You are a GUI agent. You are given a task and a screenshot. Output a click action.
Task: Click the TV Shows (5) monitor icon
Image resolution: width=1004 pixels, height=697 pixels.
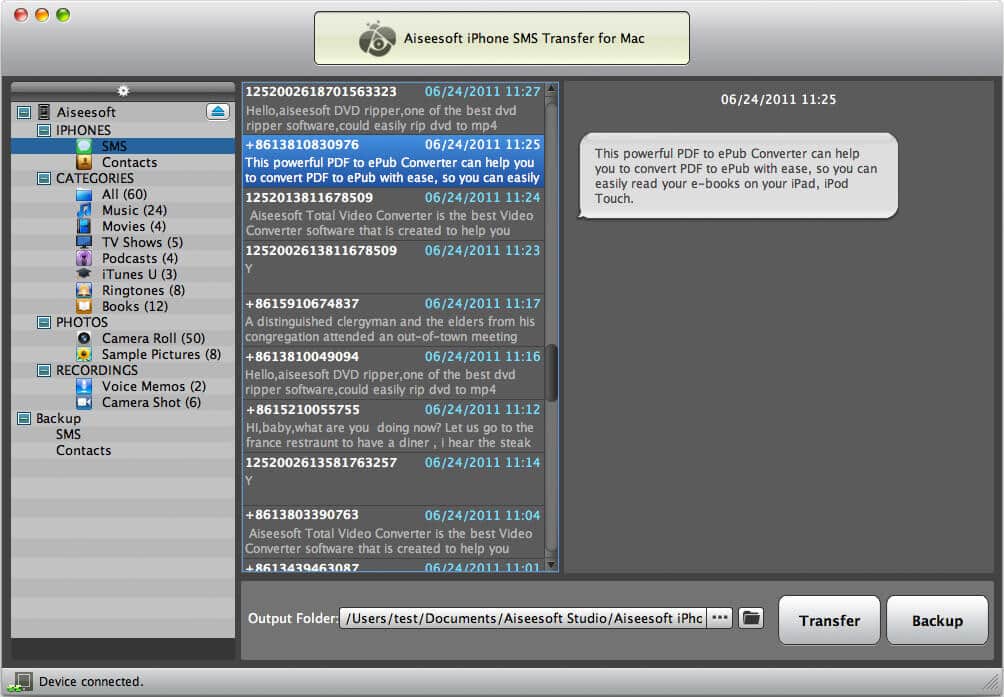click(84, 242)
